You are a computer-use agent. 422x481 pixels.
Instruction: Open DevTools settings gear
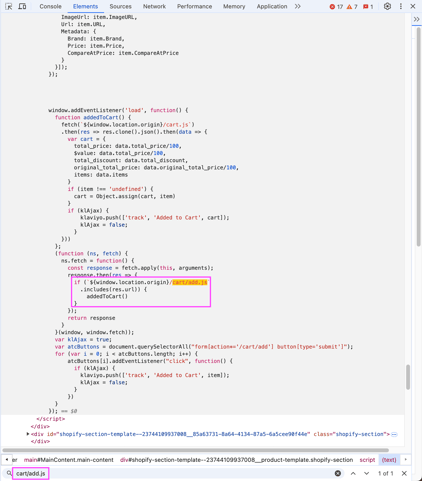point(387,6)
